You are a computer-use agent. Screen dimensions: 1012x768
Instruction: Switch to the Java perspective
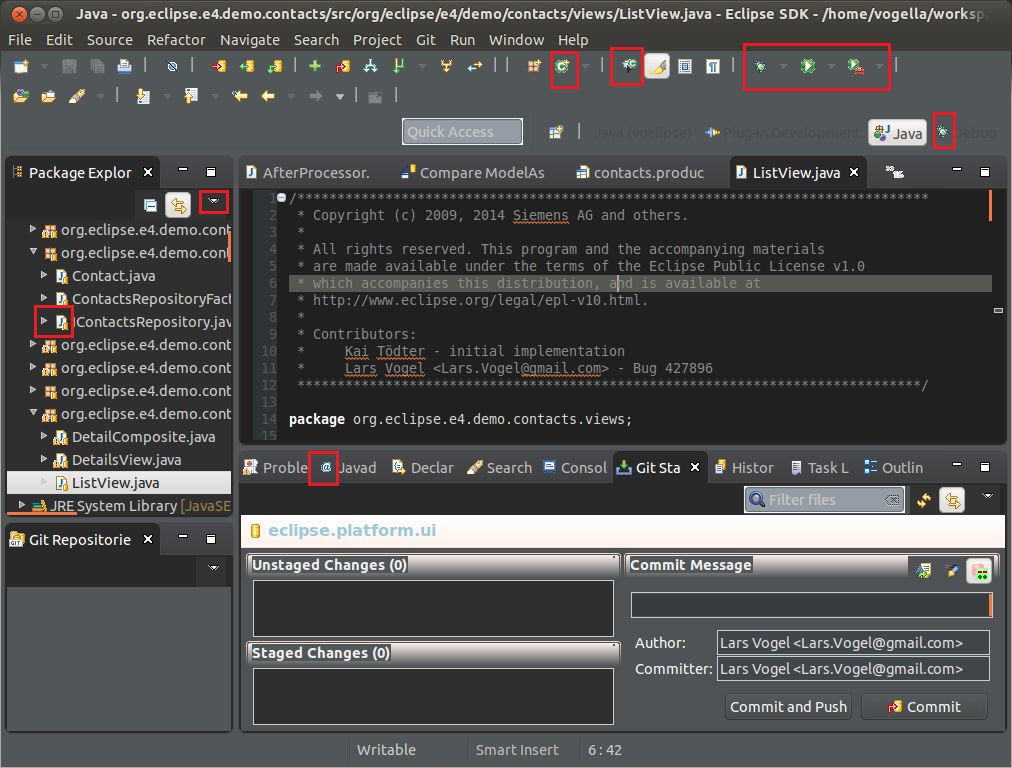pyautogui.click(x=897, y=132)
